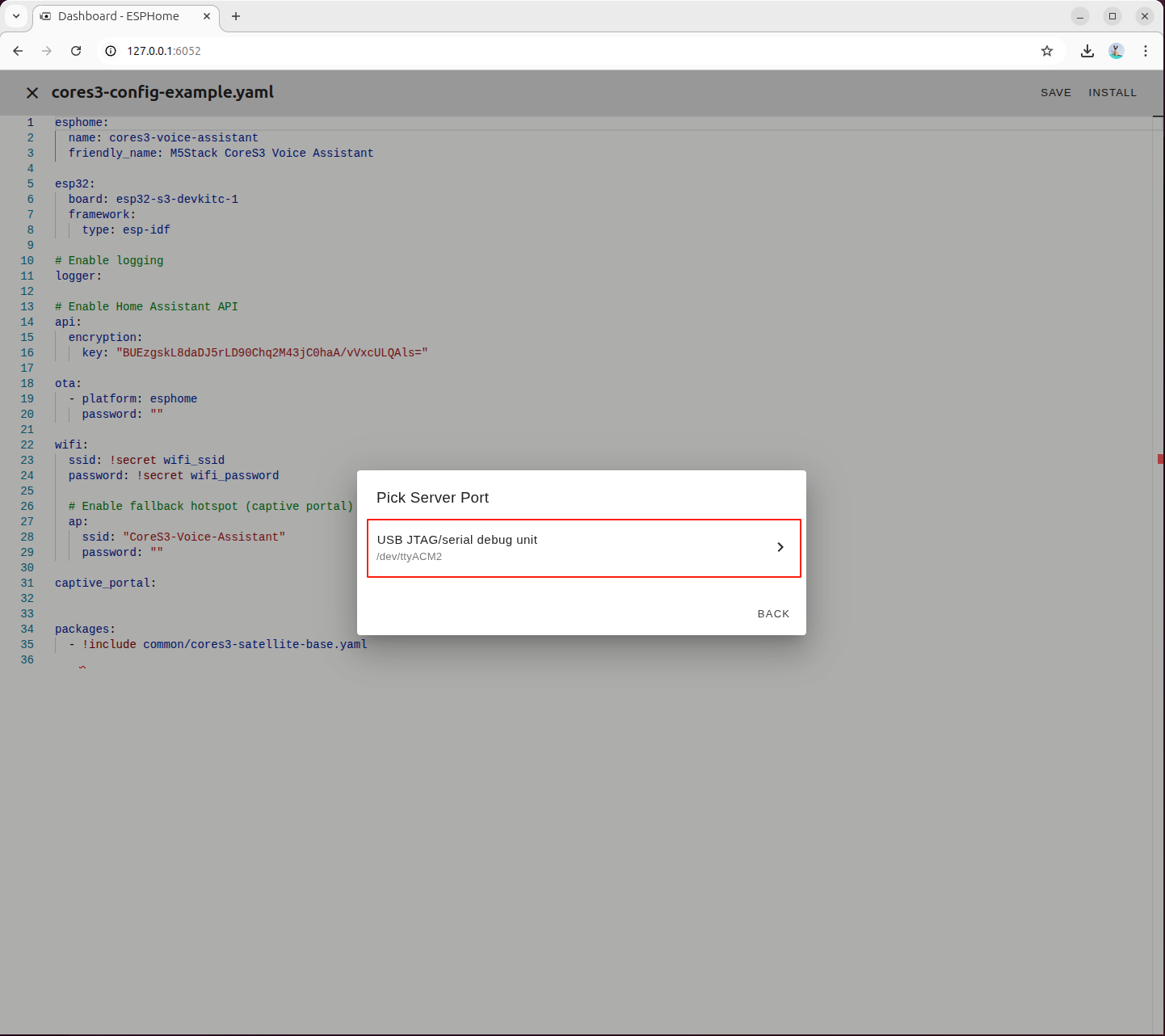The width and height of the screenshot is (1165, 1036).
Task: Close the cores3-config-example.yaml editor
Action: (x=32, y=93)
